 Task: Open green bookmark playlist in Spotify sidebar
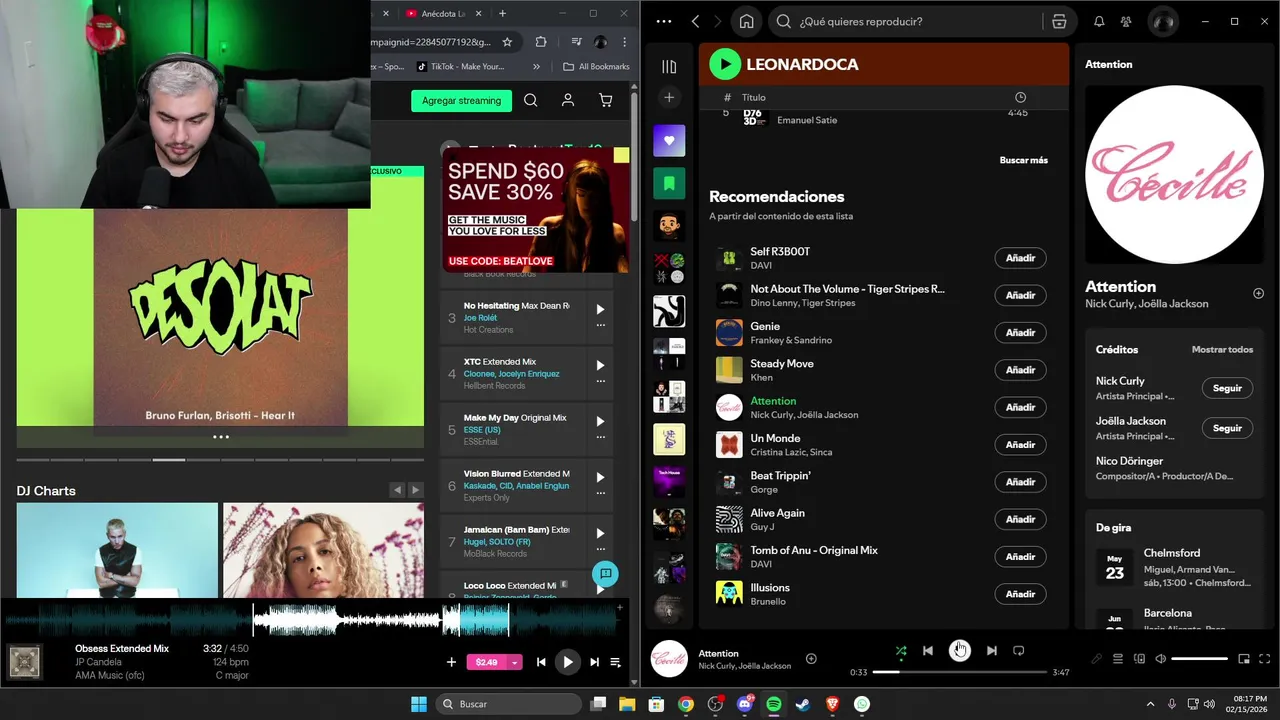click(669, 183)
